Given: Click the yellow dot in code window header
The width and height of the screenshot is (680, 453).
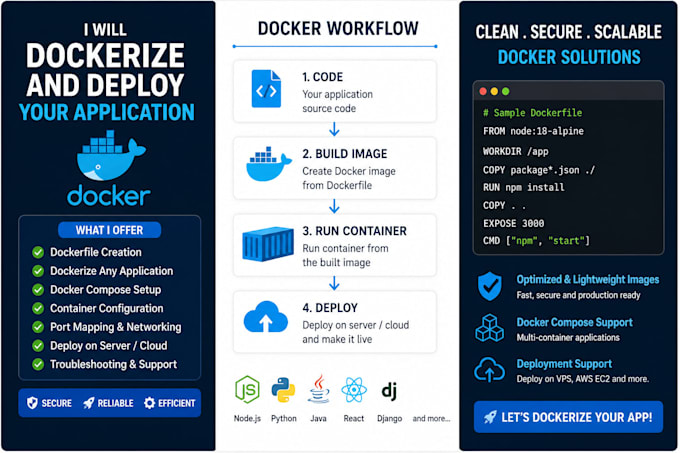Looking at the screenshot, I should pos(494,91).
